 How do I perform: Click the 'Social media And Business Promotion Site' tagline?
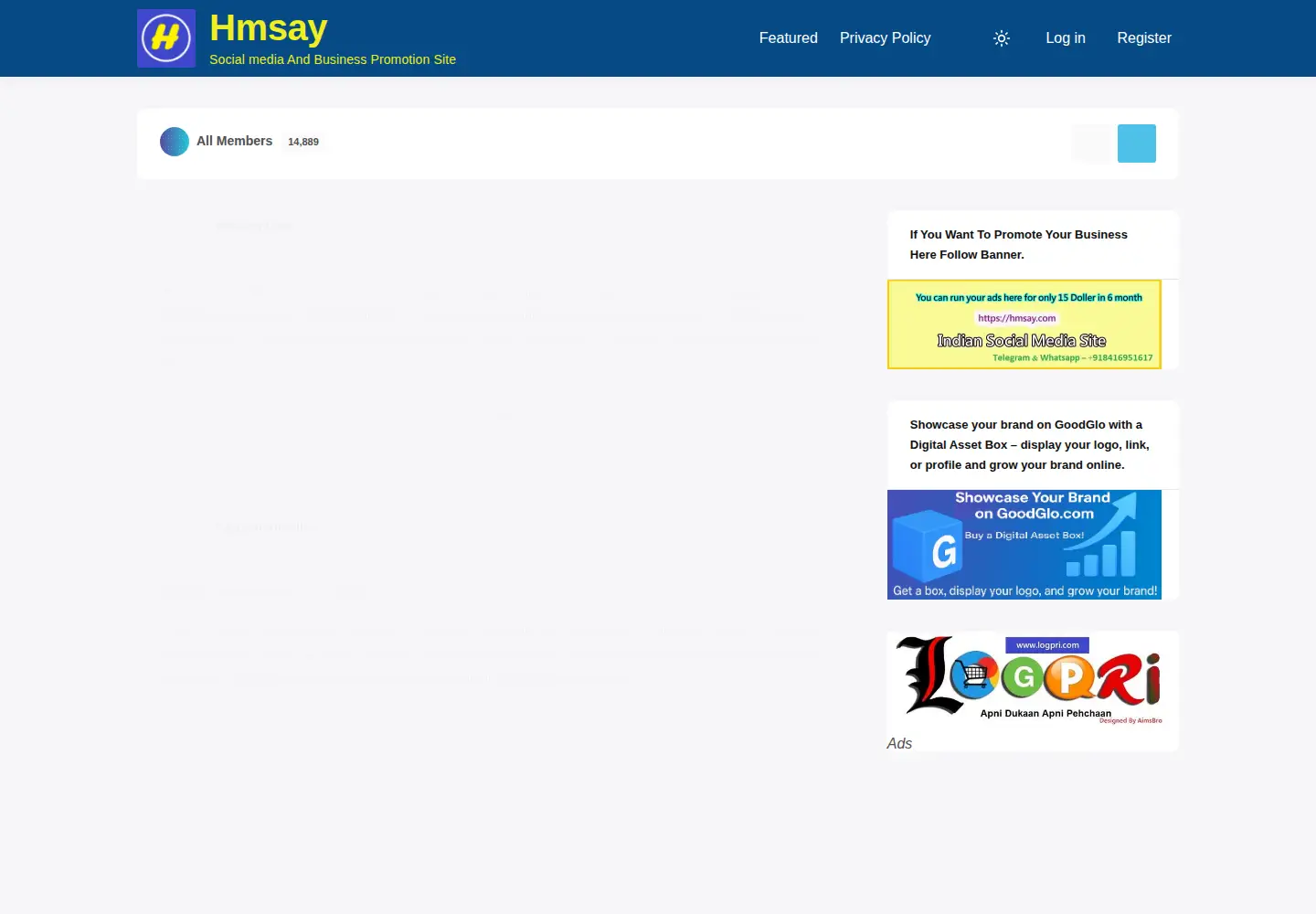[333, 59]
